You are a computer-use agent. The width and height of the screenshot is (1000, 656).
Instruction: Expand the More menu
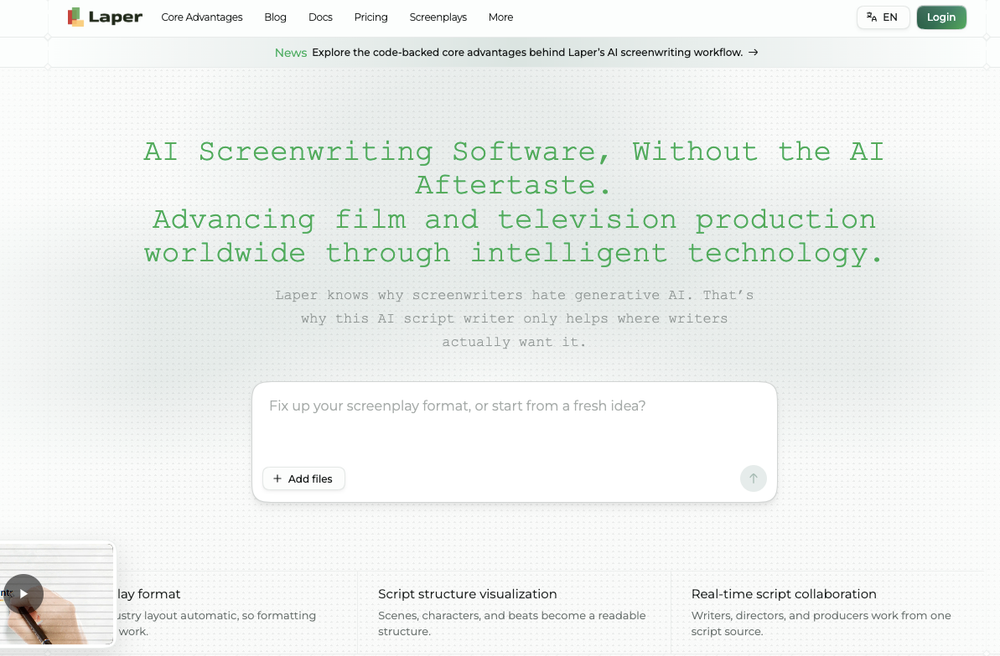pos(501,17)
